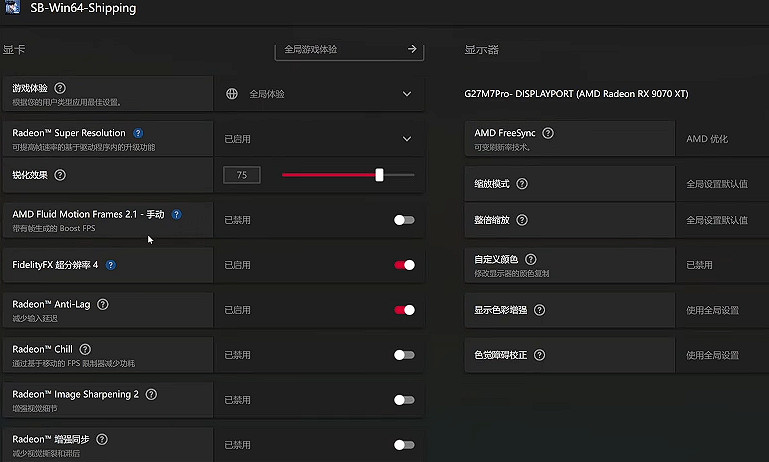Click blue info icon beside Radeon Super Resolution
Screen dimensions: 769x462
(x=138, y=133)
